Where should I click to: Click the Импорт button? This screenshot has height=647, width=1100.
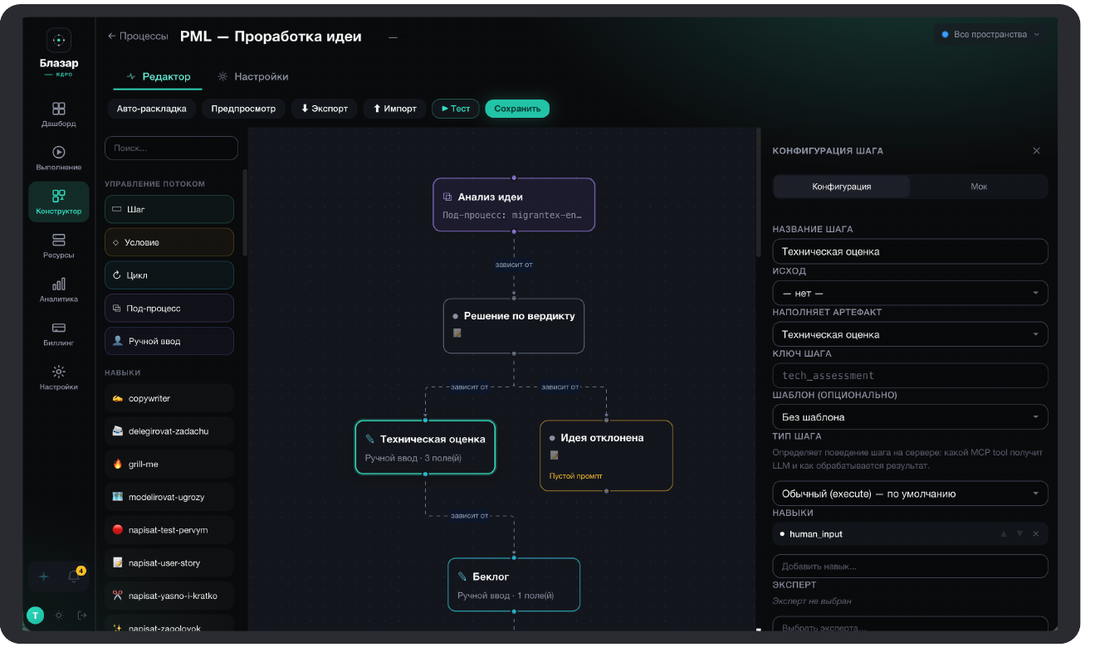click(x=395, y=109)
